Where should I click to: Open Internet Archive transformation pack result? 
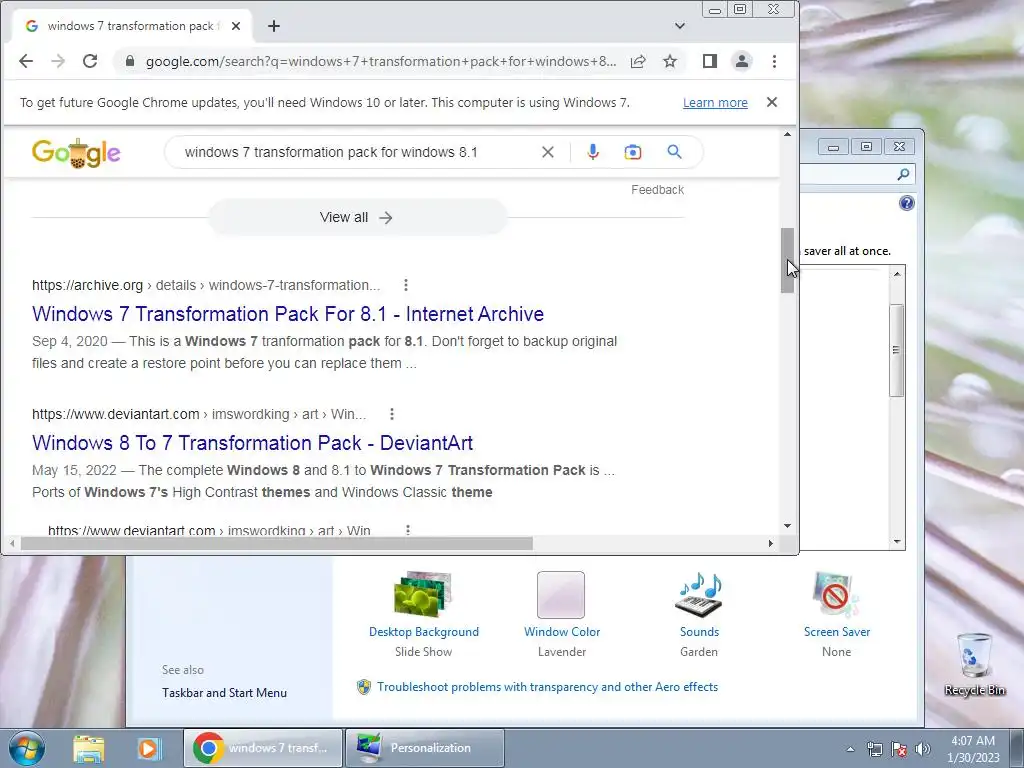tap(288, 314)
